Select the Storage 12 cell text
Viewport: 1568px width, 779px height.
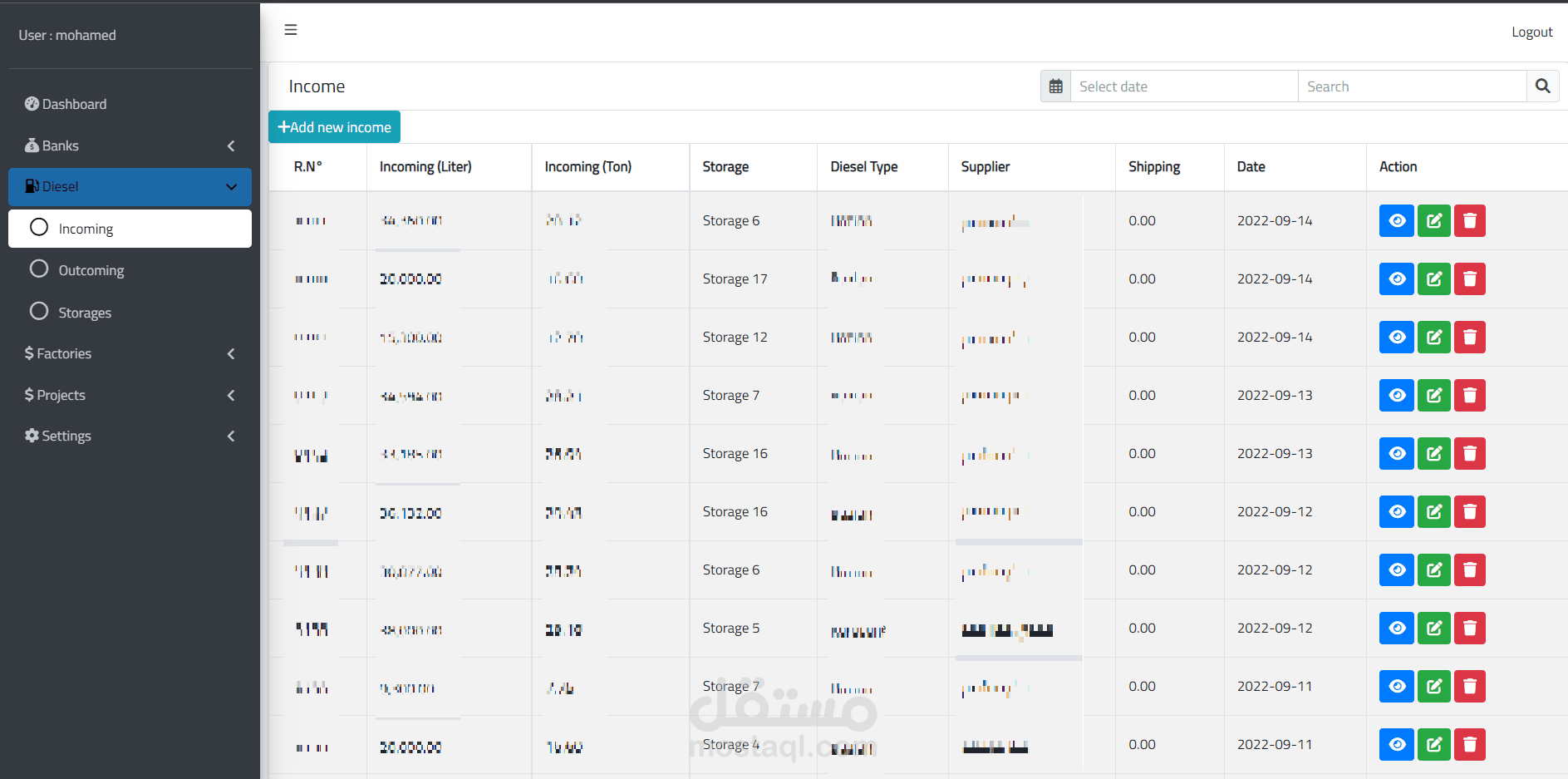tap(735, 337)
